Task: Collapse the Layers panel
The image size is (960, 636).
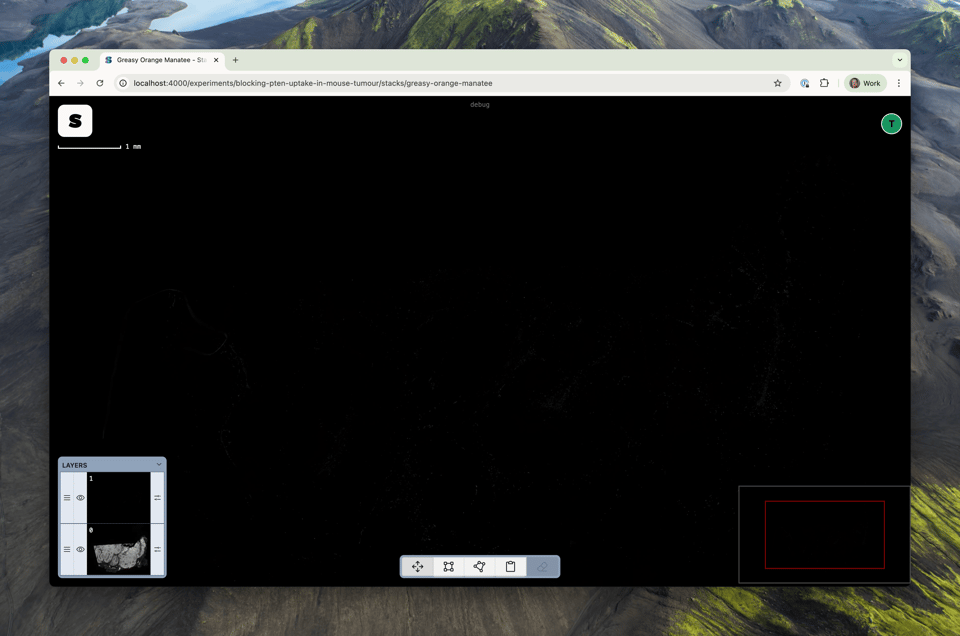Action: tap(158, 465)
